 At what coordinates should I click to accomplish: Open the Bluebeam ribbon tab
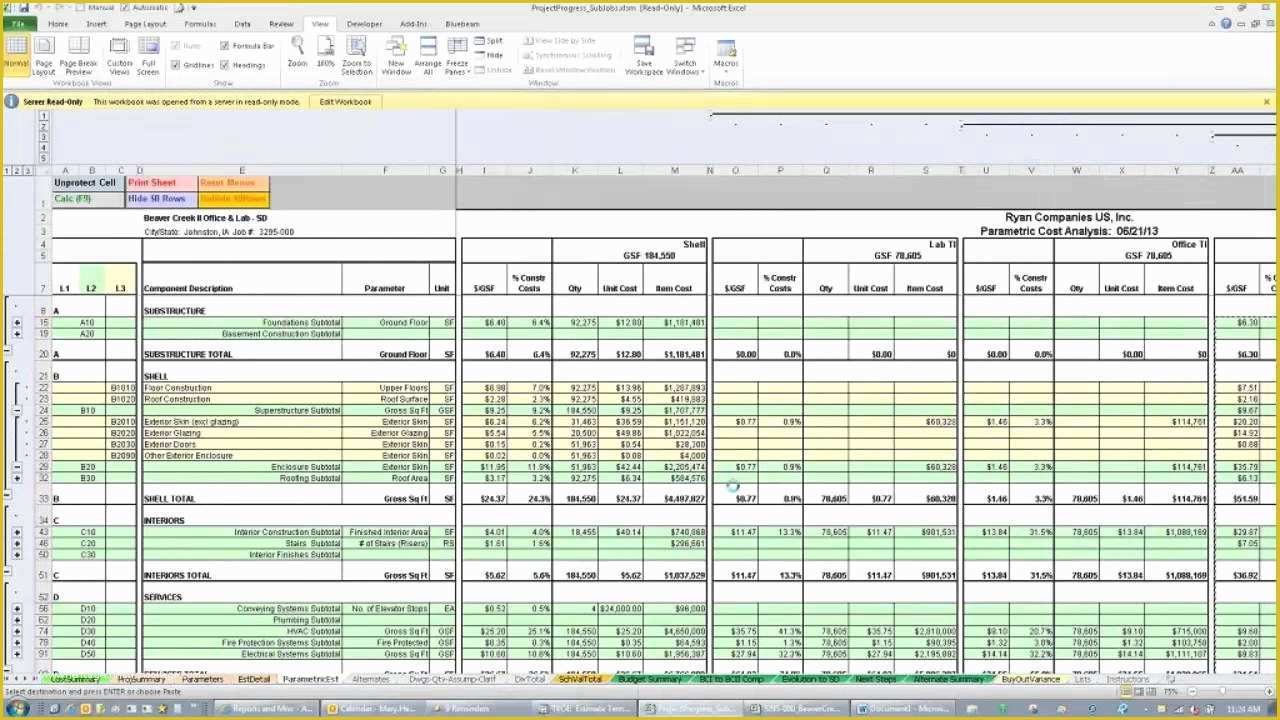coord(462,23)
